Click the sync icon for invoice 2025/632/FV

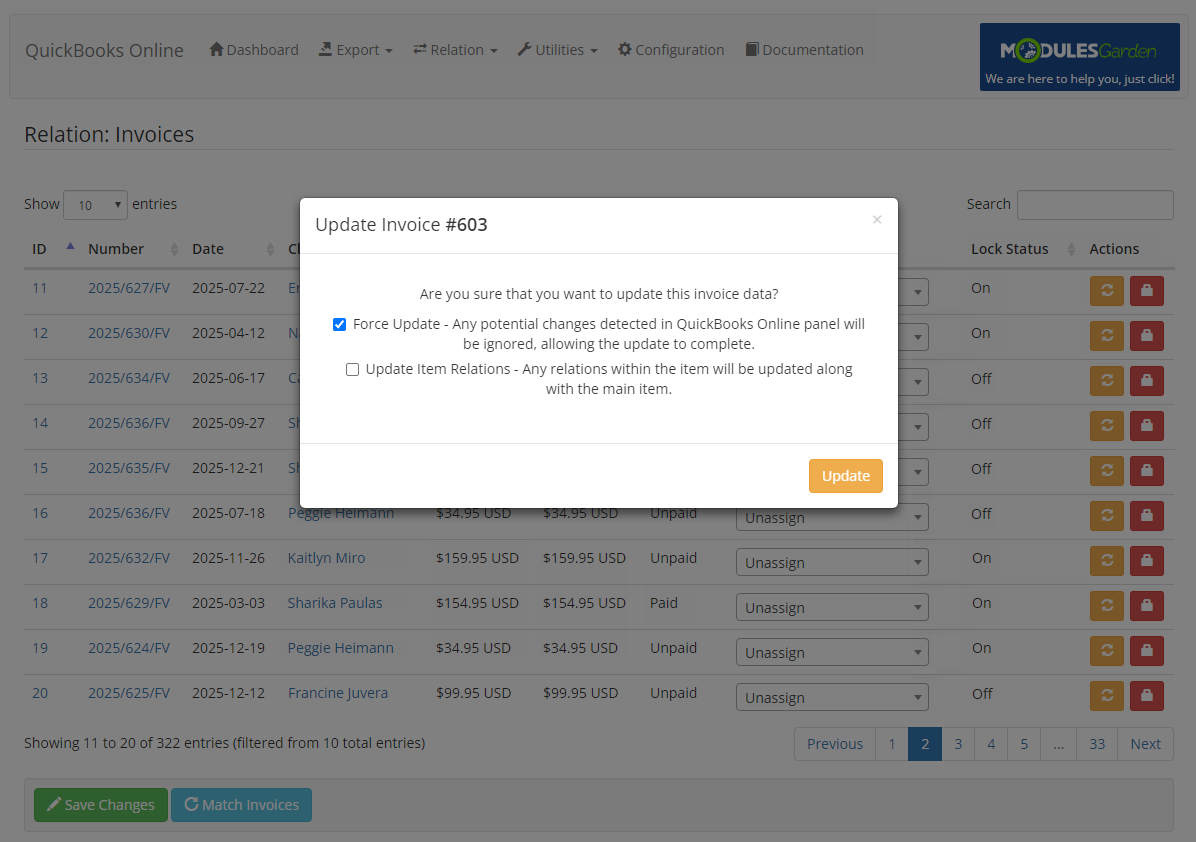pos(1106,561)
